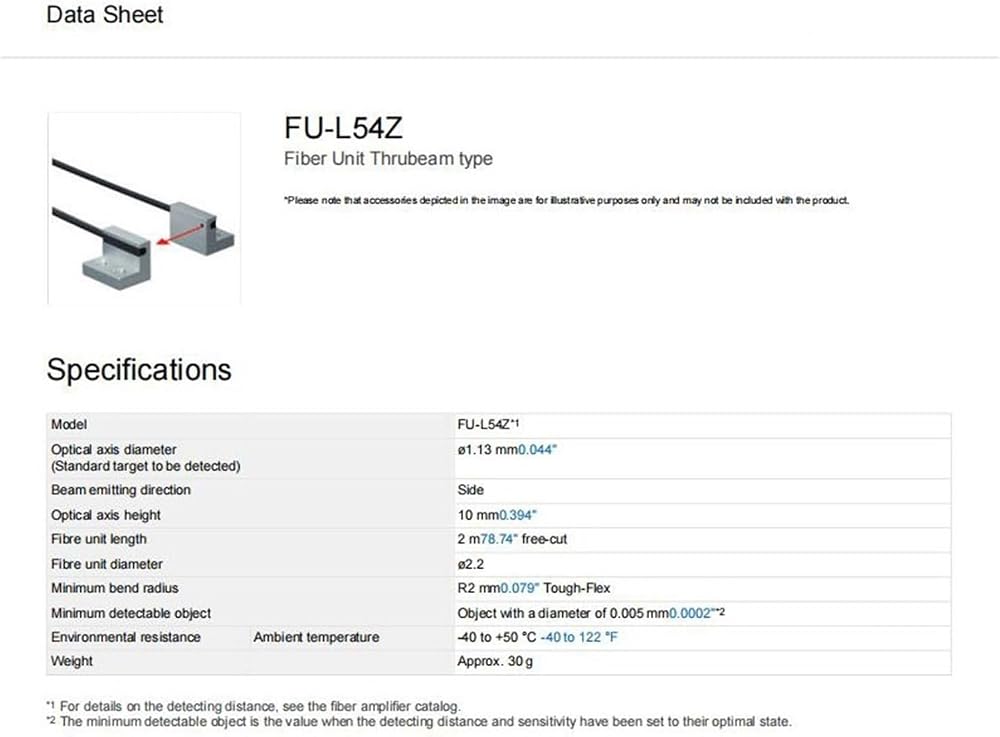Click the 'Specifications' section heading
Screen dimensions: 1000x737
[139, 370]
